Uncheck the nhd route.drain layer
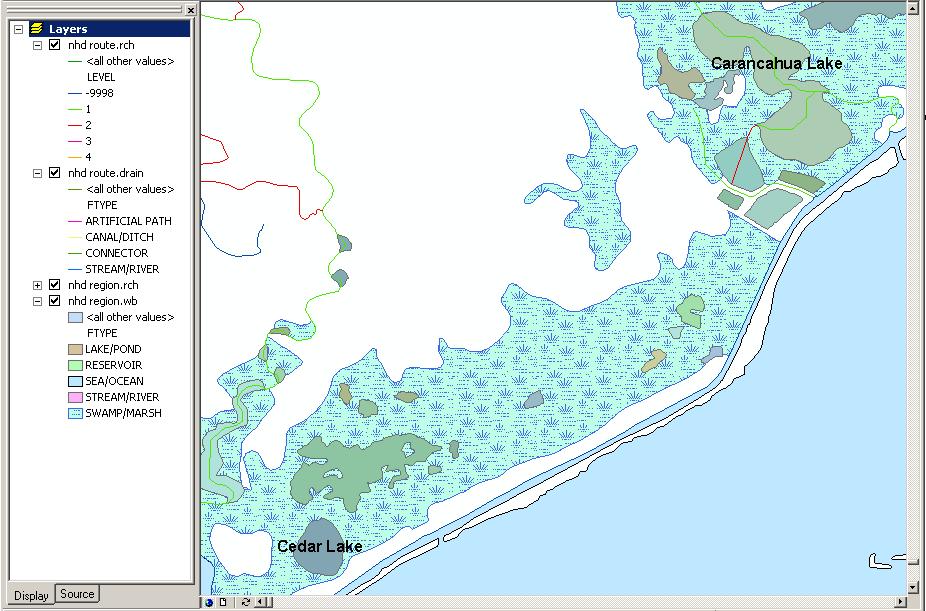This screenshot has width=926, height=611. click(x=55, y=173)
